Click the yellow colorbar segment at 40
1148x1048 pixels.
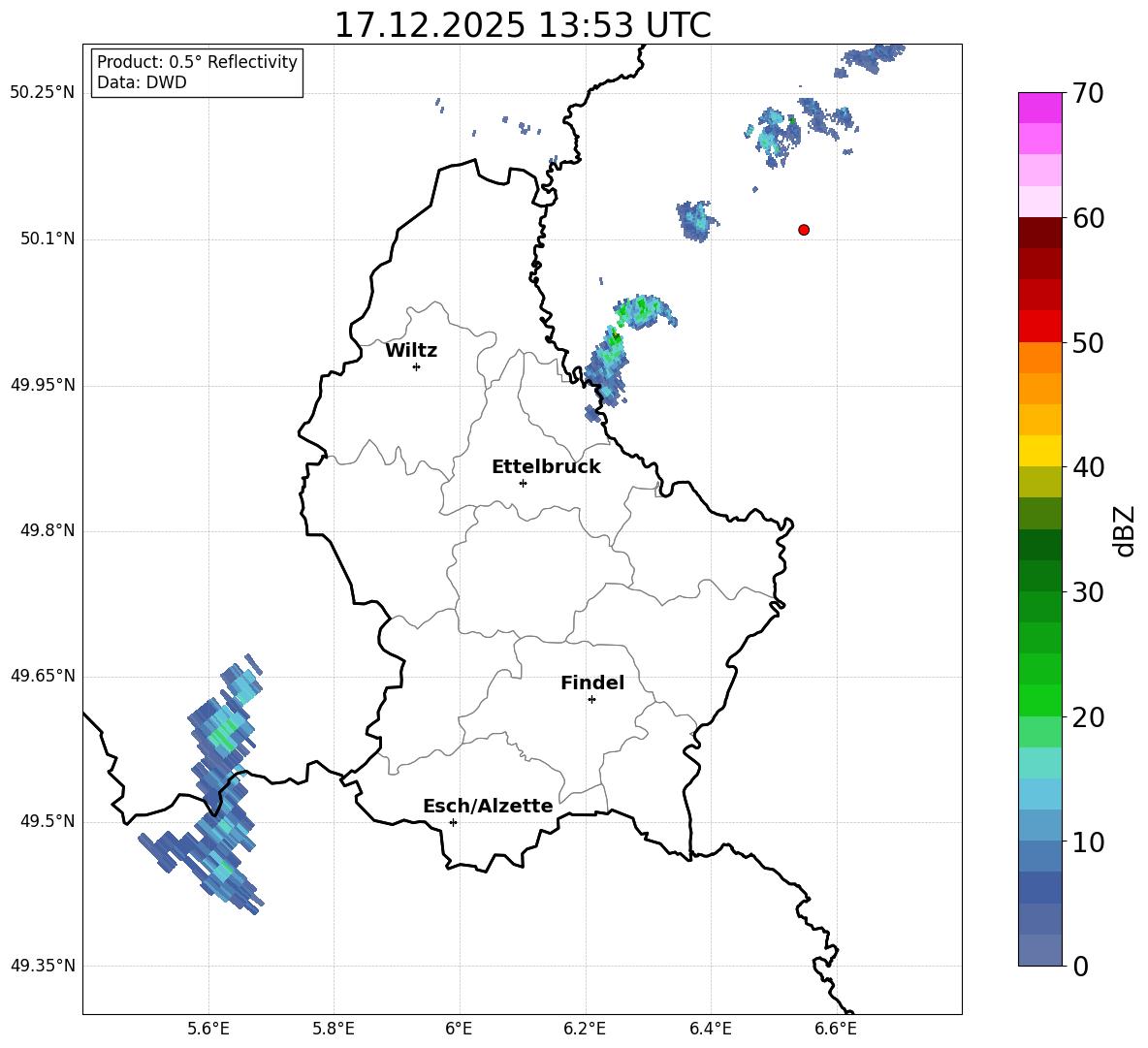coord(1040,452)
